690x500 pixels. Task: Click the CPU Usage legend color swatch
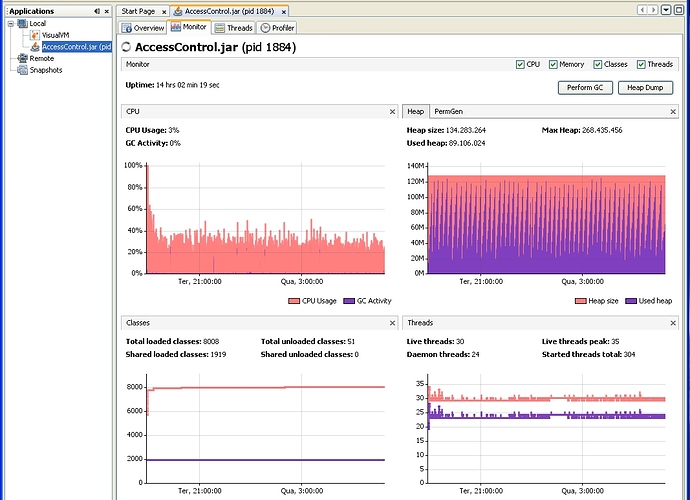pos(294,301)
